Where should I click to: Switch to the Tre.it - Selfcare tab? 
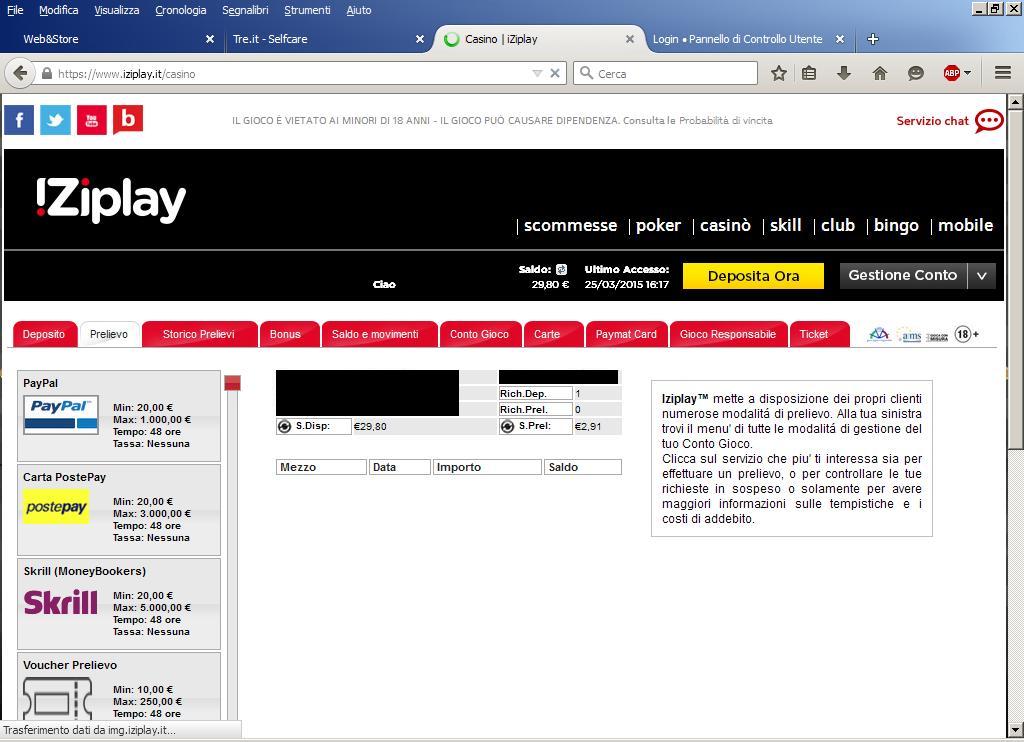point(327,39)
